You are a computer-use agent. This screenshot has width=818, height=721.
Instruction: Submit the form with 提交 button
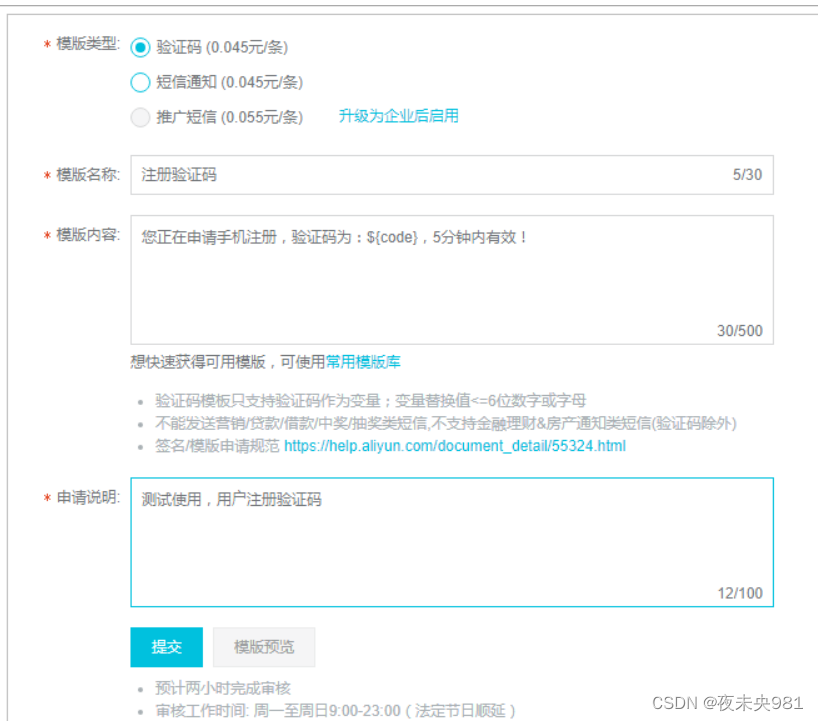(166, 647)
